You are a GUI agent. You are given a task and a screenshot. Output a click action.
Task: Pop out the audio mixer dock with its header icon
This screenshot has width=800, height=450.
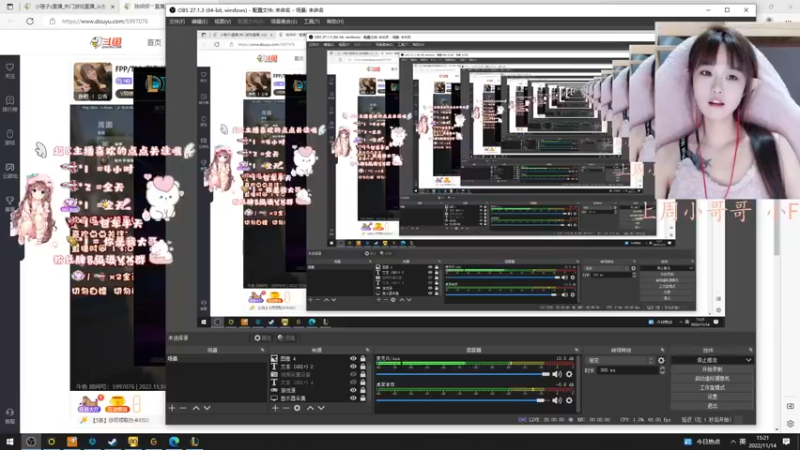(x=577, y=350)
